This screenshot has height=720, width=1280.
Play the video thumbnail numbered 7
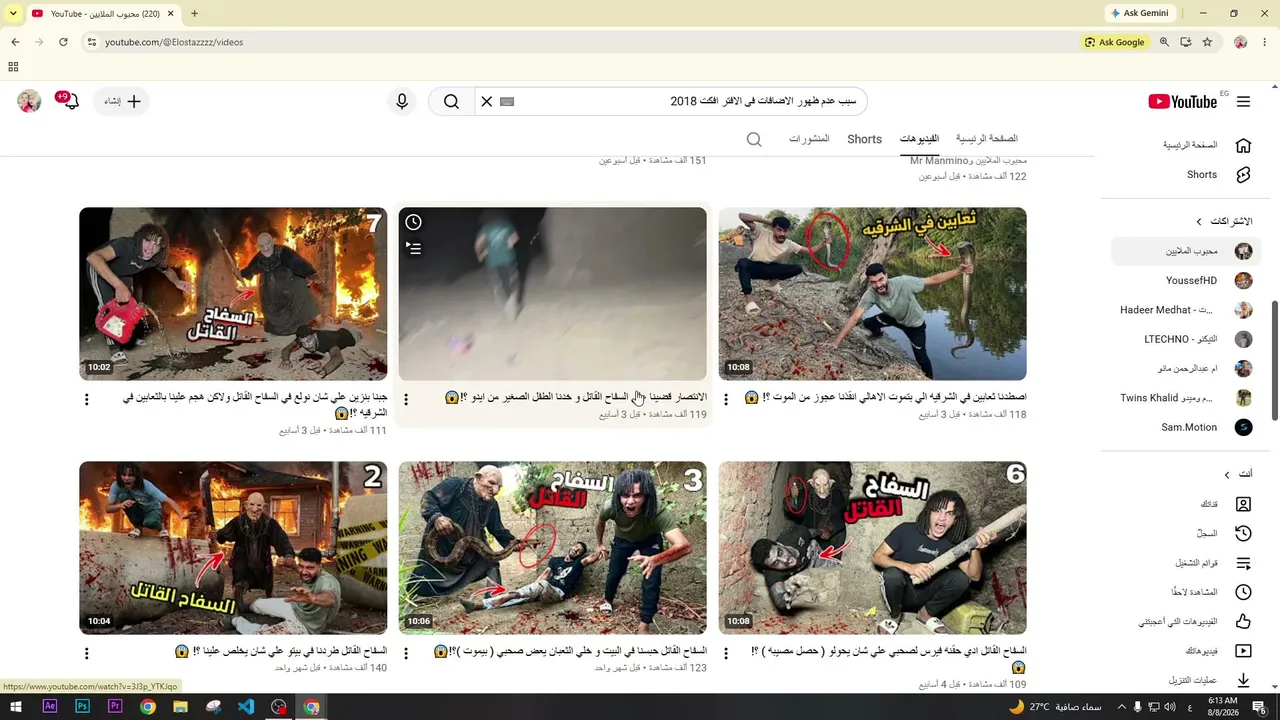(233, 294)
